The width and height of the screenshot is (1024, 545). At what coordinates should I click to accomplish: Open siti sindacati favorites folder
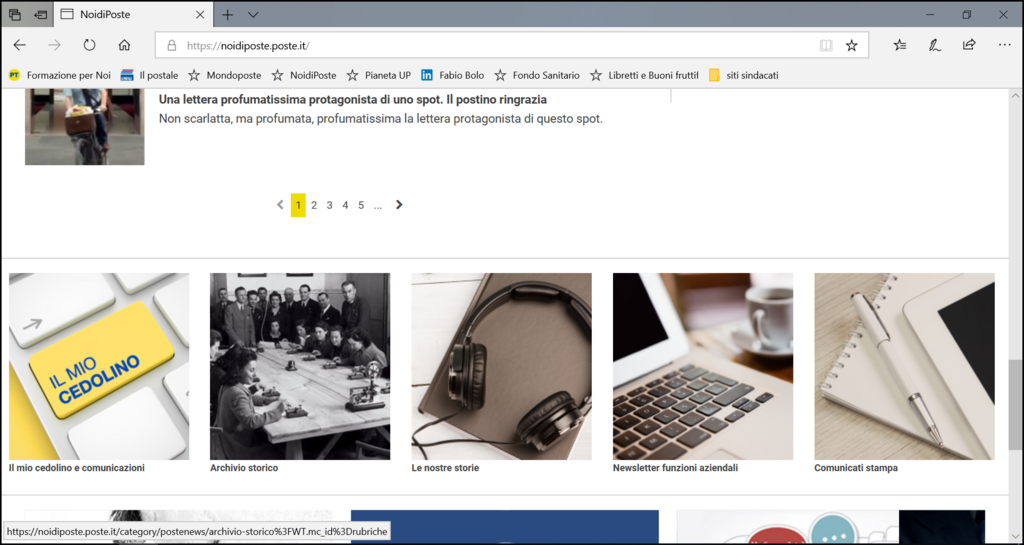pos(743,75)
